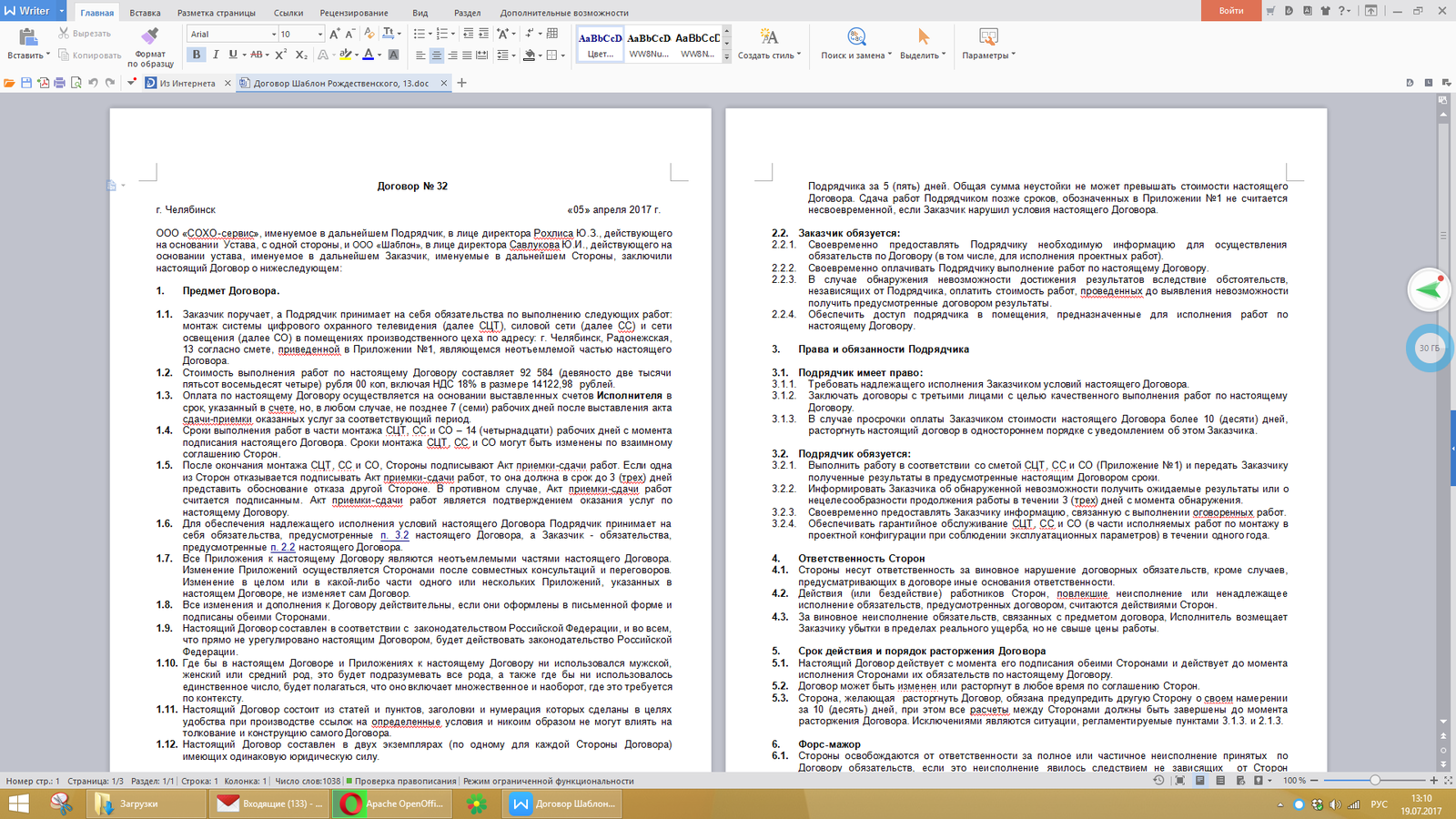1456x819 pixels.
Task: Open bullet list style dropdown
Action: pos(430,34)
